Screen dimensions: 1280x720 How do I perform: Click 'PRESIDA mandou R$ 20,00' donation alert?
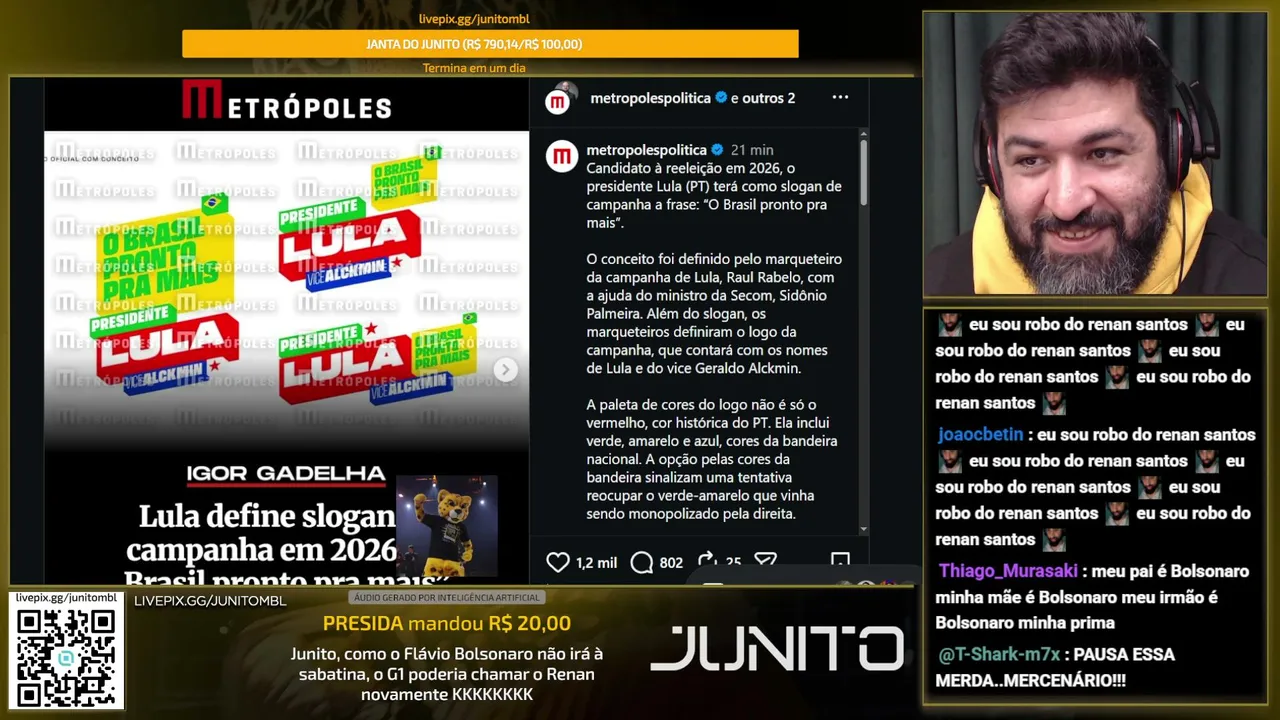[446, 624]
